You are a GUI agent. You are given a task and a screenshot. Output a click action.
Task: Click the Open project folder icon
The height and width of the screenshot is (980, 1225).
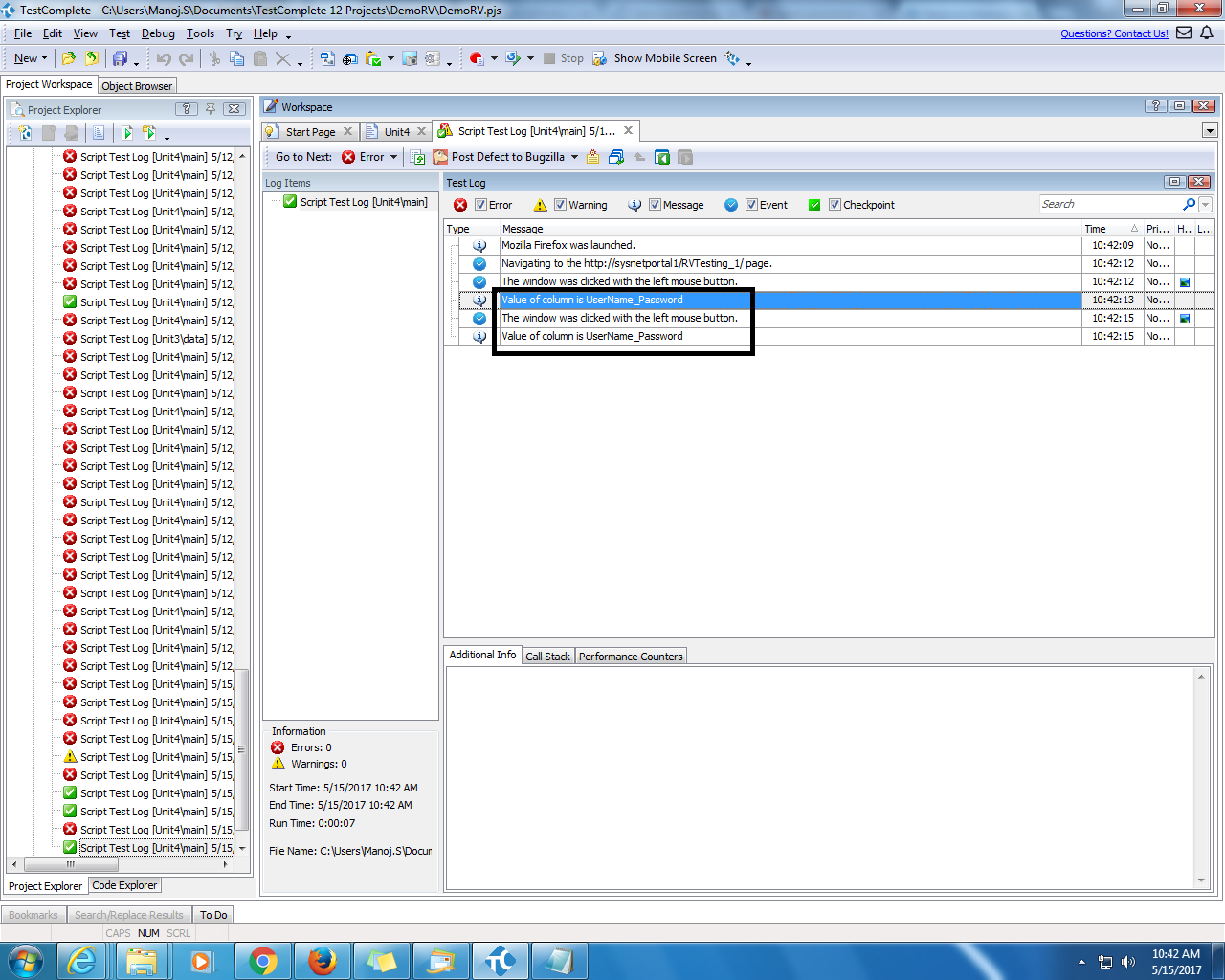69,58
